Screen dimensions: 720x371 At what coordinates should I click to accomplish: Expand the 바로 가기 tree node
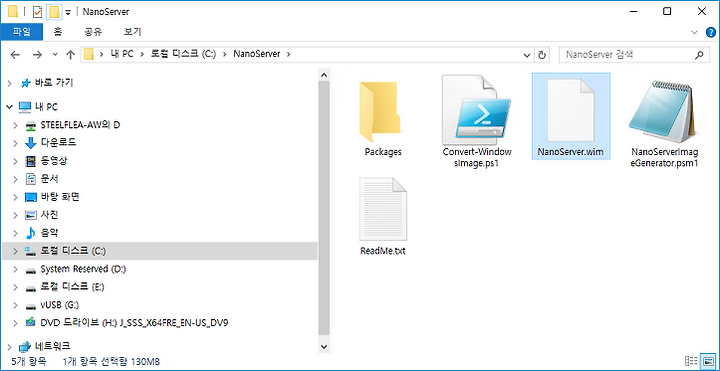[x=10, y=84]
